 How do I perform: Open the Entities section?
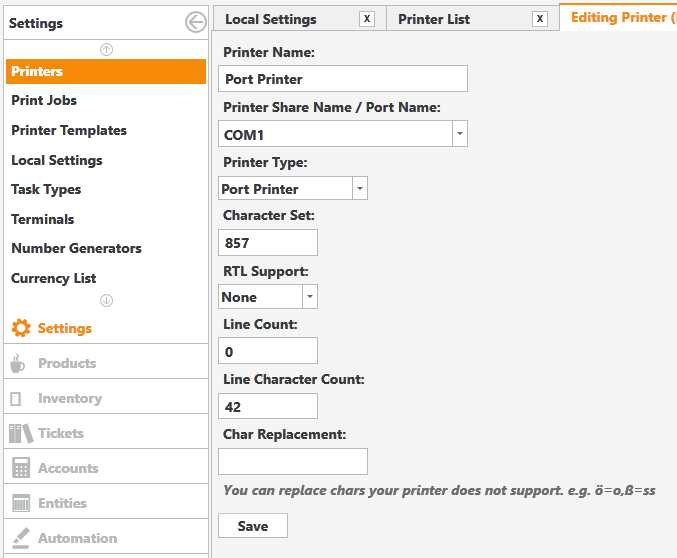point(106,503)
